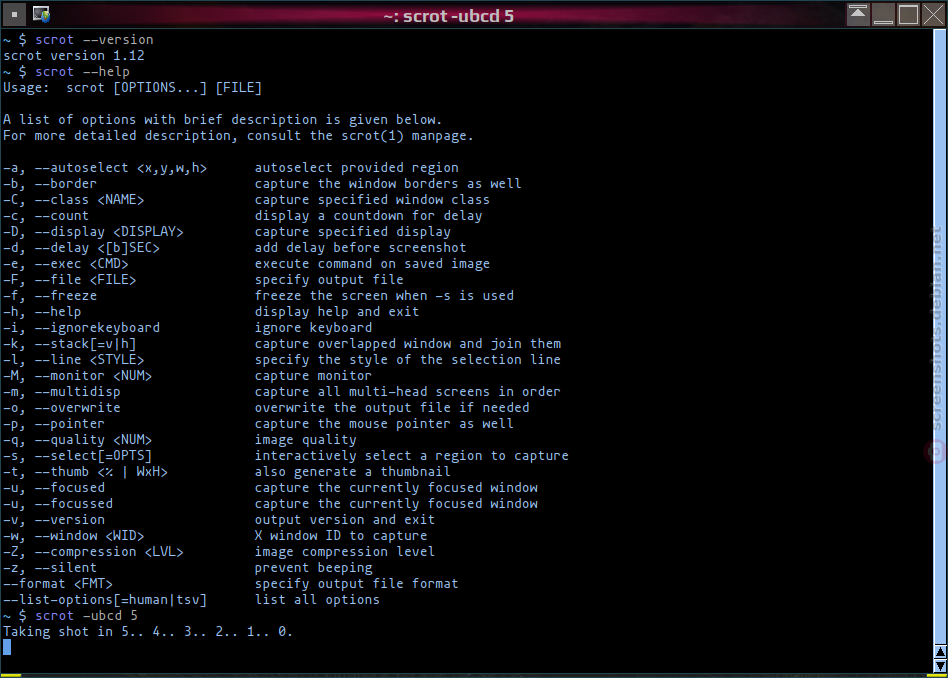Click the terminal monitor icon in titlebar

[x=41, y=14]
